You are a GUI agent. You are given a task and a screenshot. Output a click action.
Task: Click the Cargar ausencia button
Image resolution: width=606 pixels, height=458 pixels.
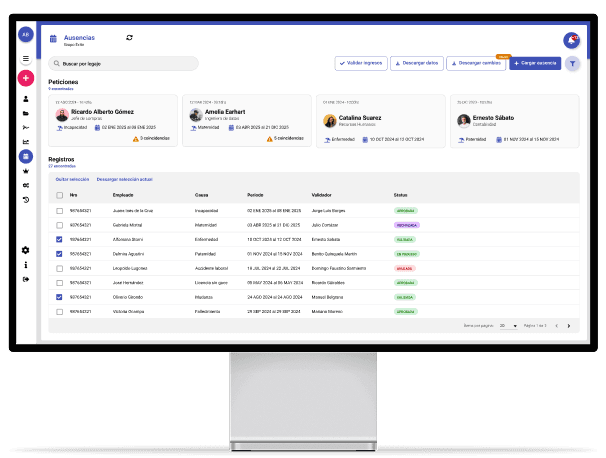tap(535, 62)
